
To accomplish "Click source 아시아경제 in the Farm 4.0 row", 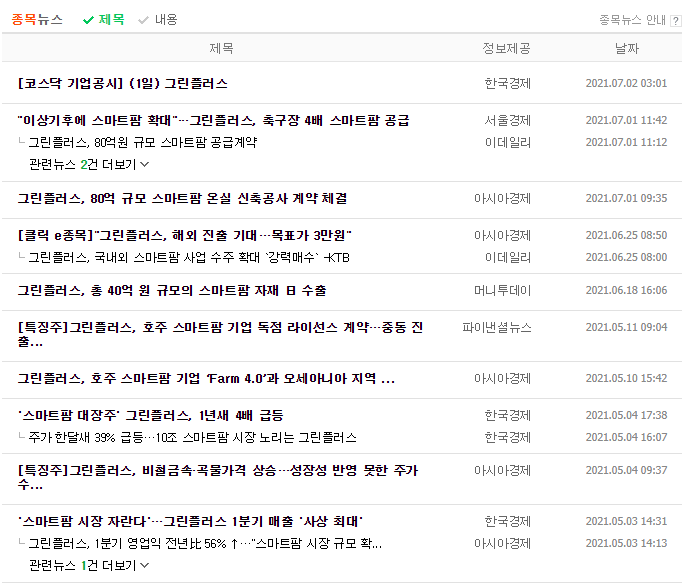I will click(502, 378).
